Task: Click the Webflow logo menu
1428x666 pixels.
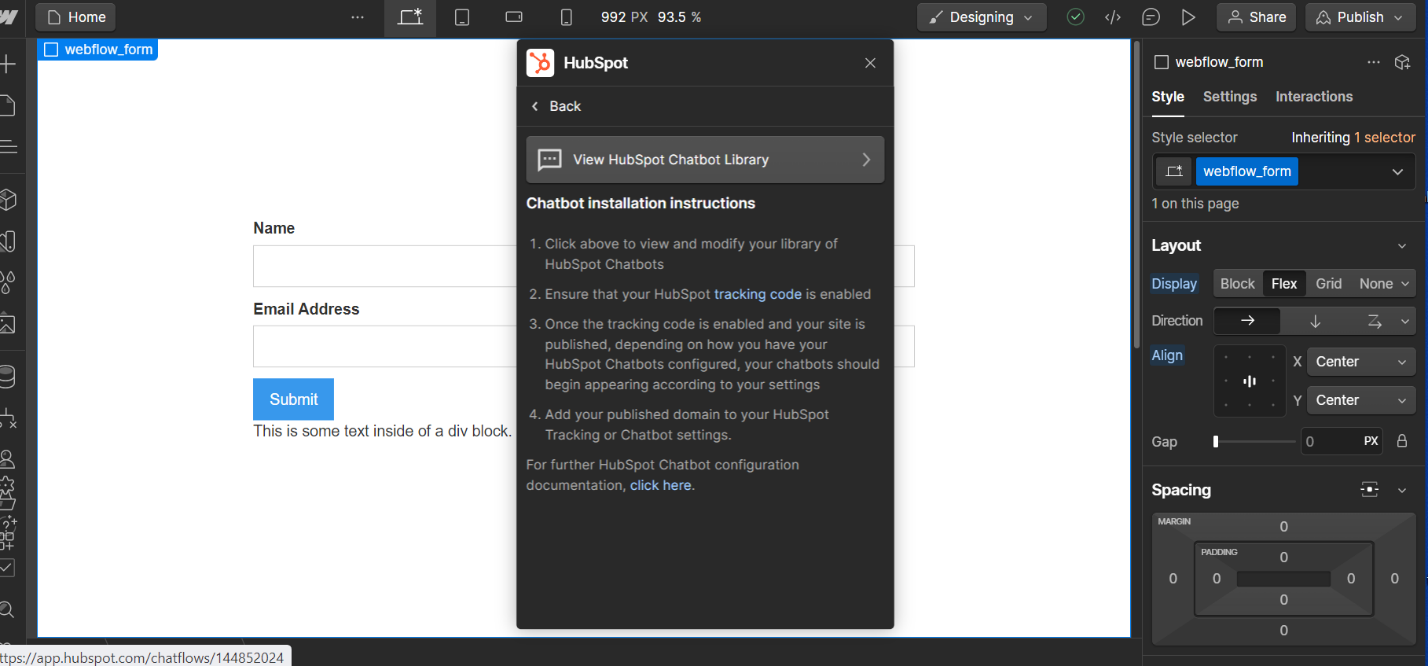Action: coord(7,17)
